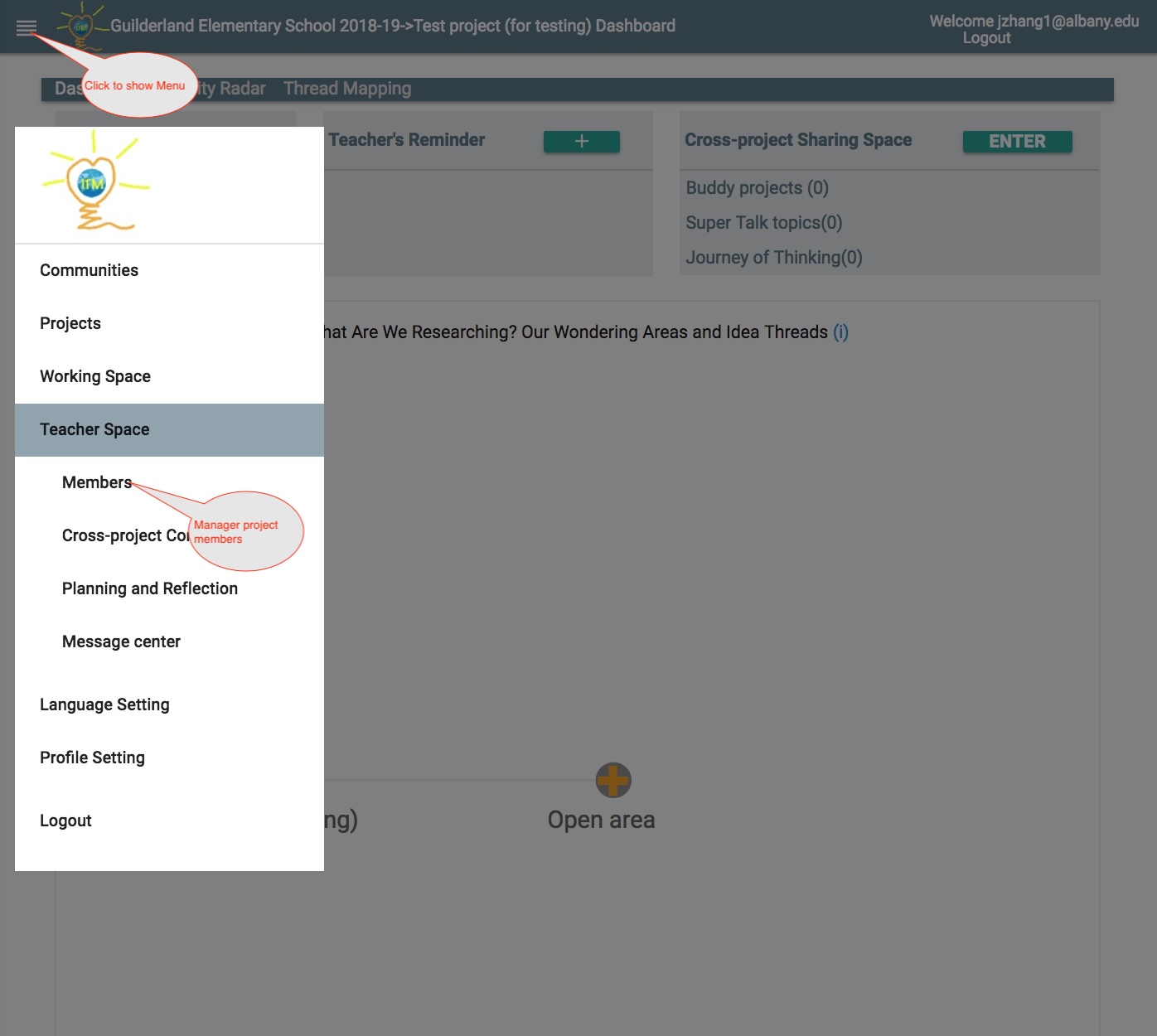Screen dimensions: 1157x1036
Task: Select Teacher Space in the sidebar
Action: 94,429
